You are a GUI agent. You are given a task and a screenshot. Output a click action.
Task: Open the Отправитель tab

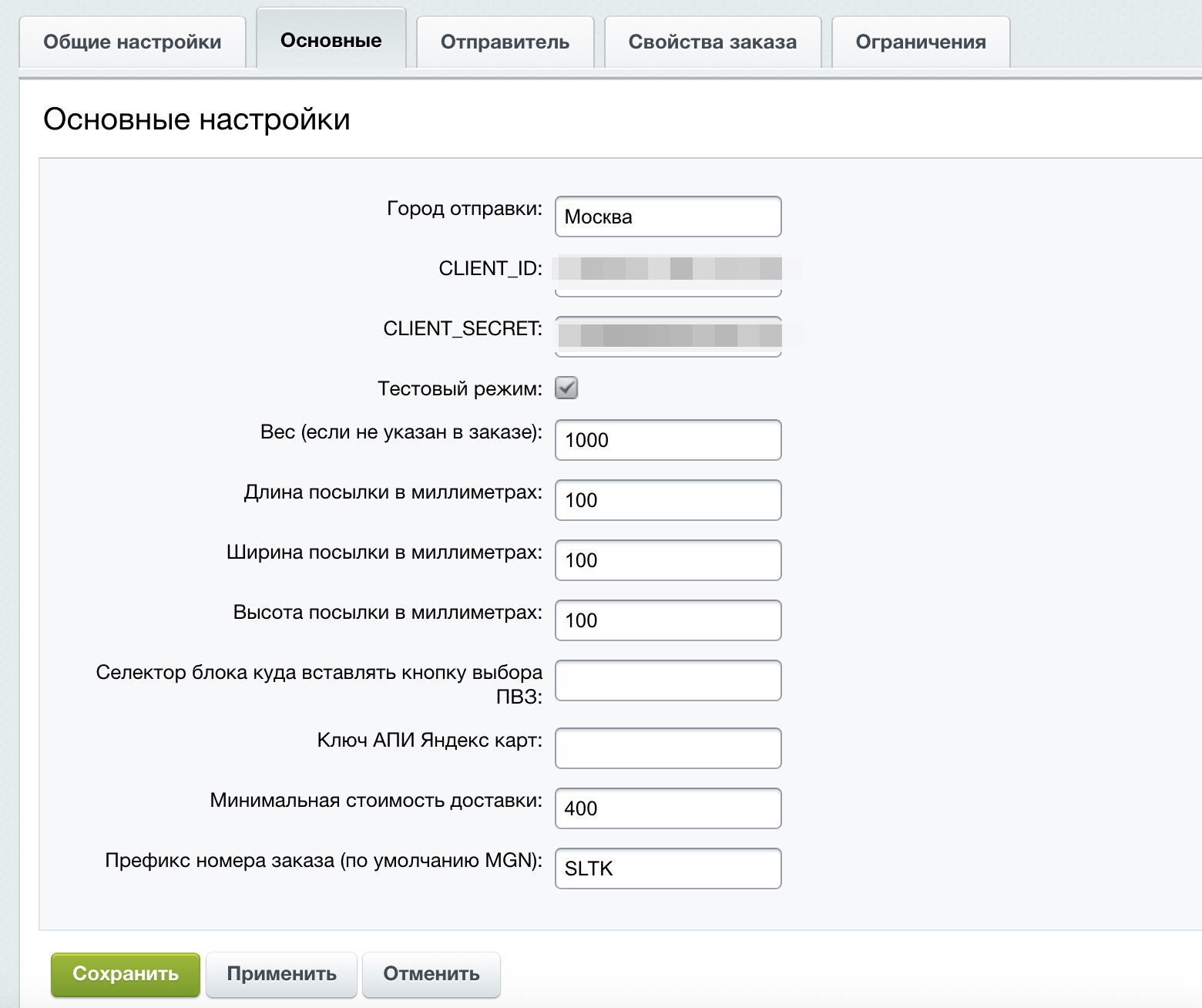[x=505, y=42]
